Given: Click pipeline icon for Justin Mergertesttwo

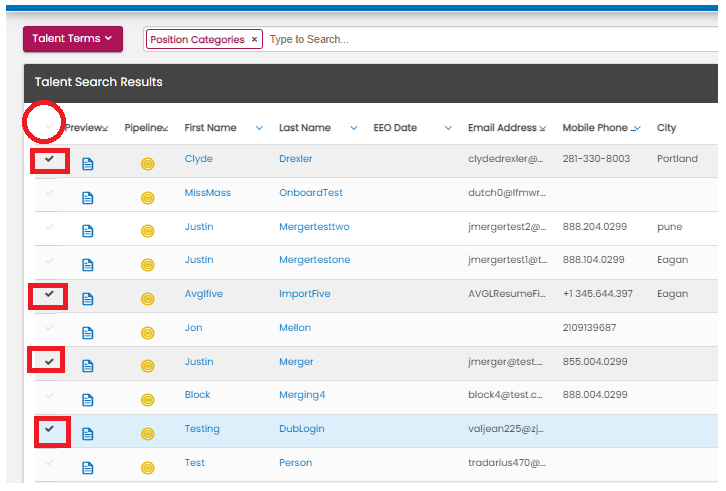Looking at the screenshot, I should click(148, 231).
